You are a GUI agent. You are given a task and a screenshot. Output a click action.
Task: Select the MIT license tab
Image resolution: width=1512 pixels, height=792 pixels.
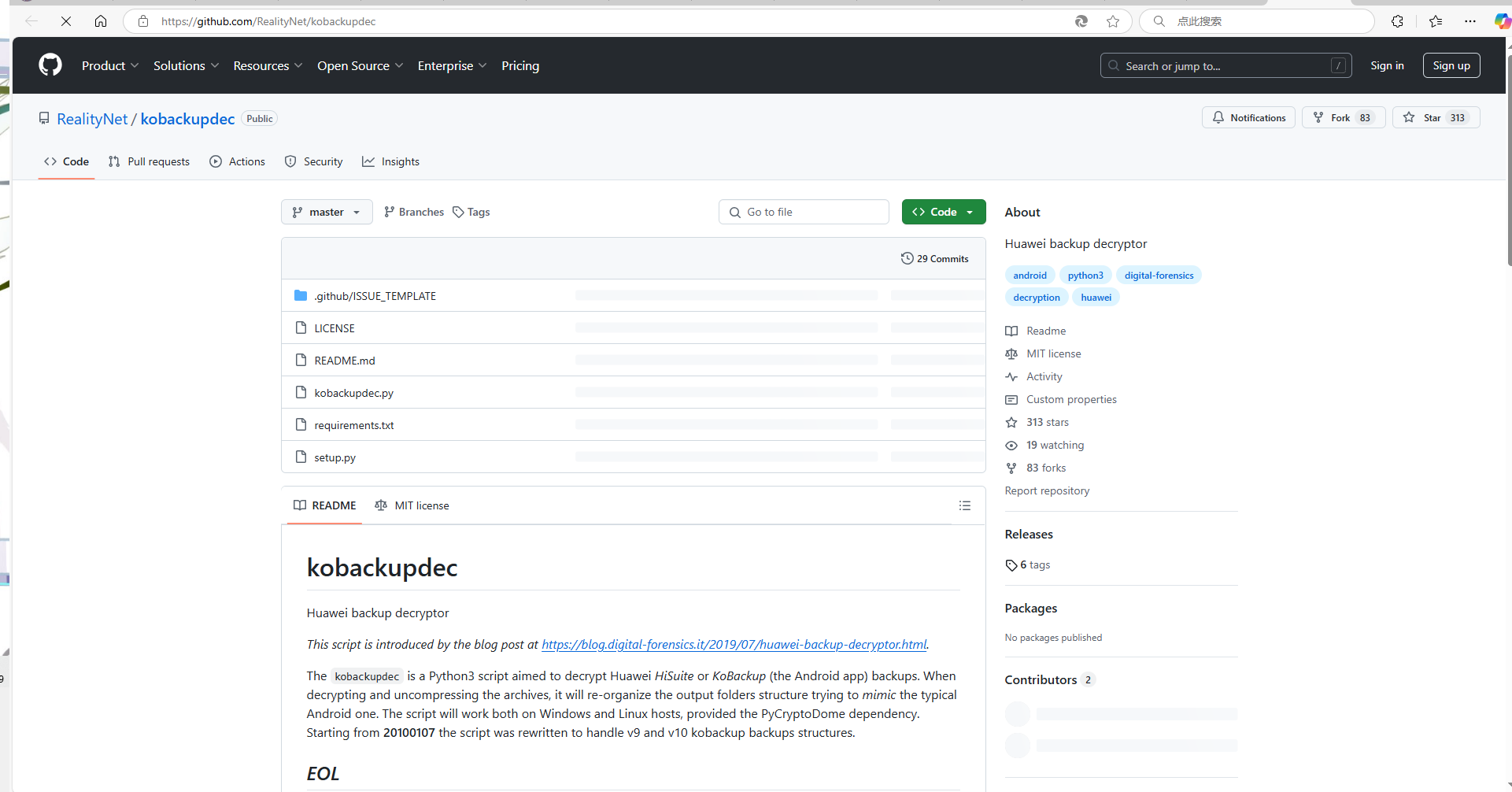[x=412, y=505]
